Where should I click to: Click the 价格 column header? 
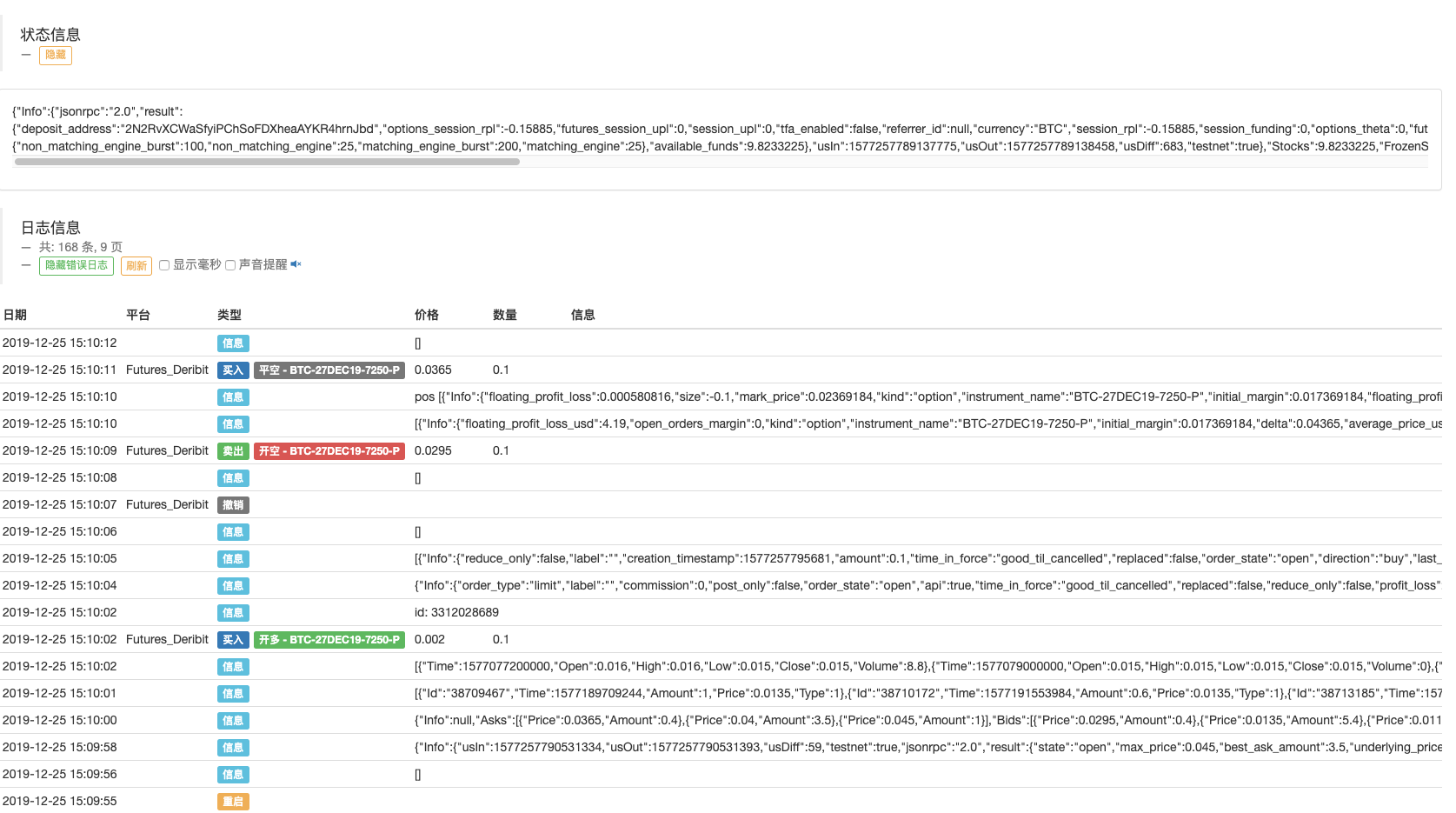coord(427,315)
